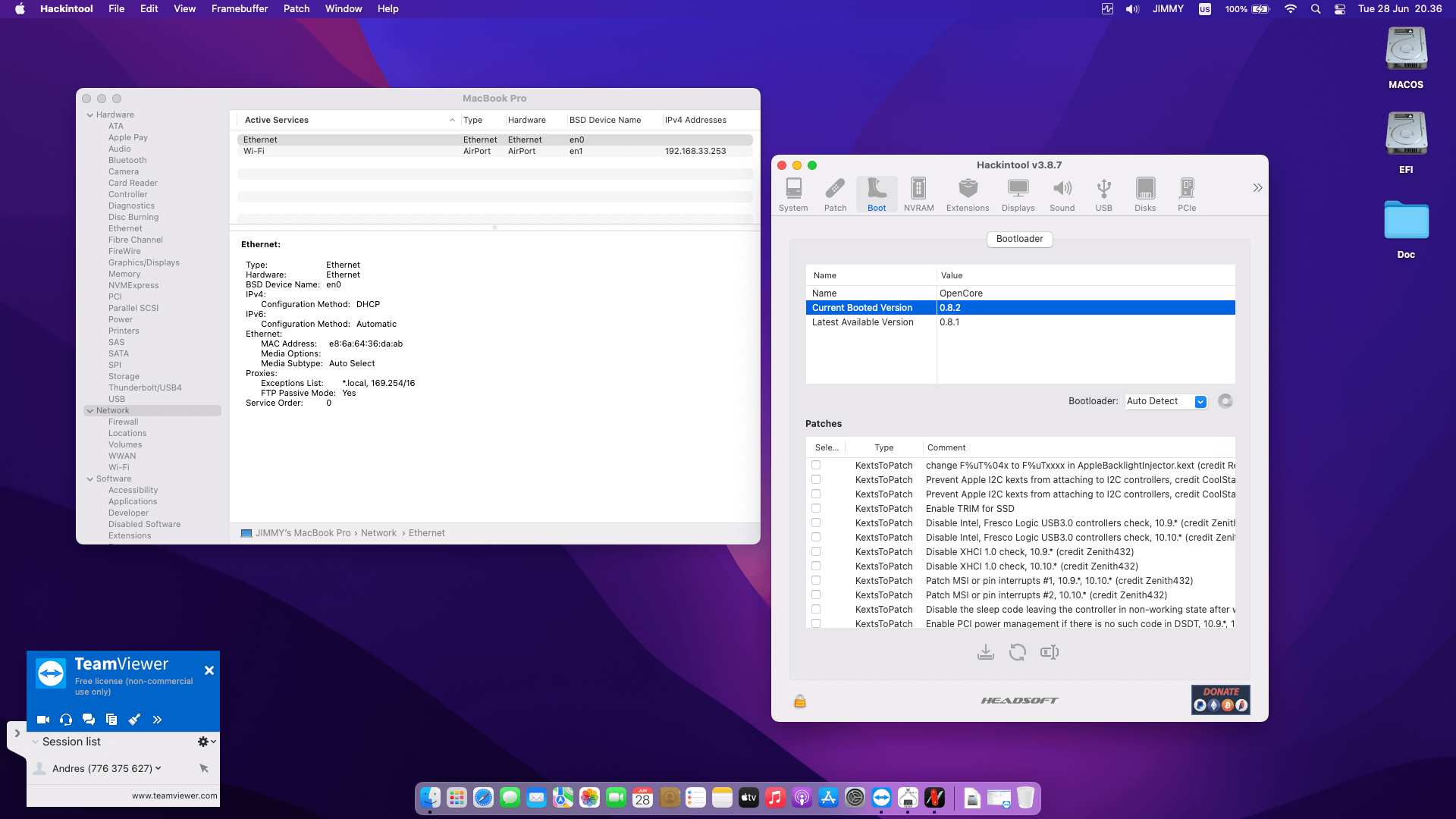Select the Bootloader tab
This screenshot has height=819, width=1456.
click(x=1019, y=239)
